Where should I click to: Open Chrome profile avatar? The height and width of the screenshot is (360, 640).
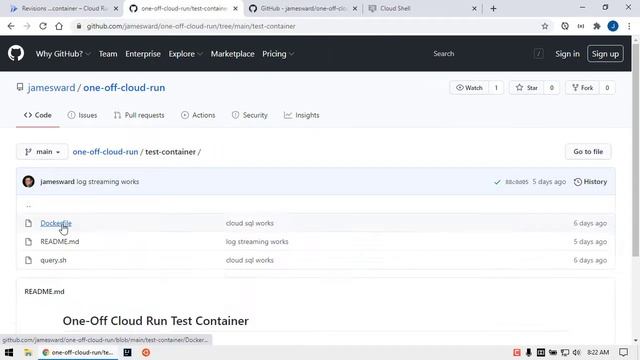tap(613, 26)
